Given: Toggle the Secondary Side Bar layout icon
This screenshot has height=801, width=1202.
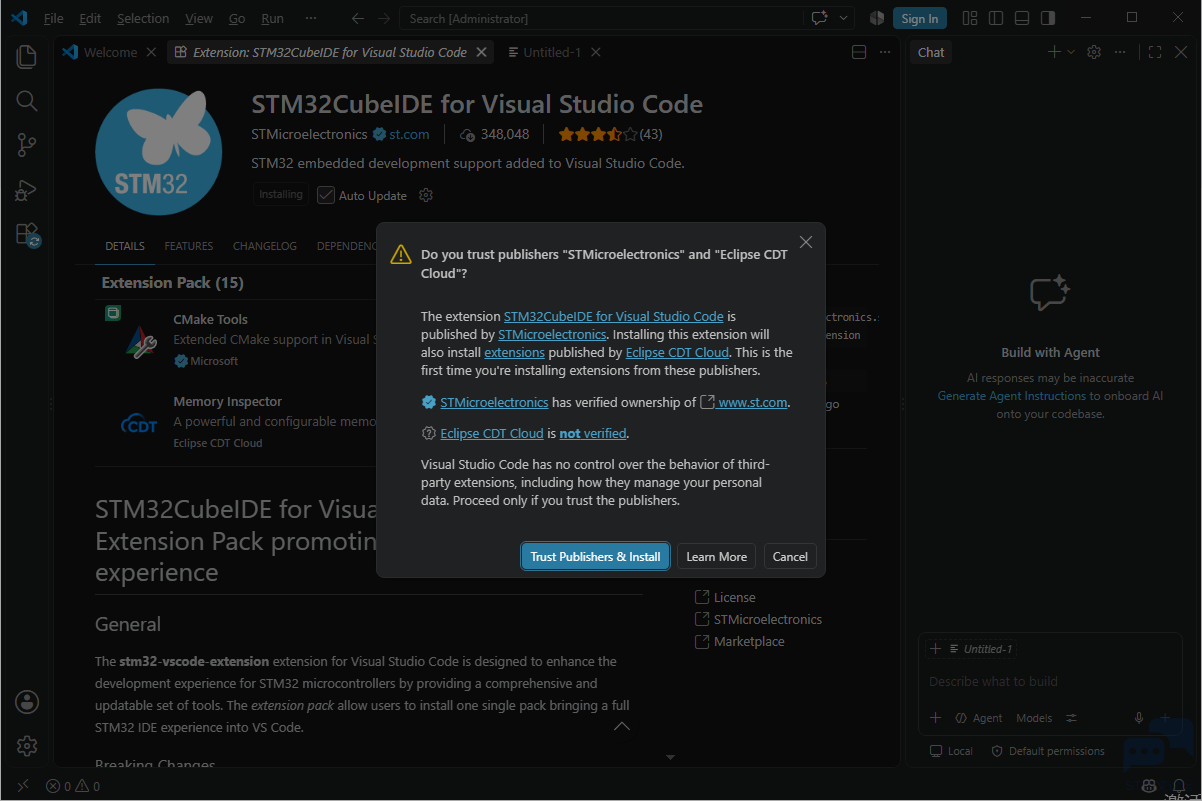Looking at the screenshot, I should 1048,18.
